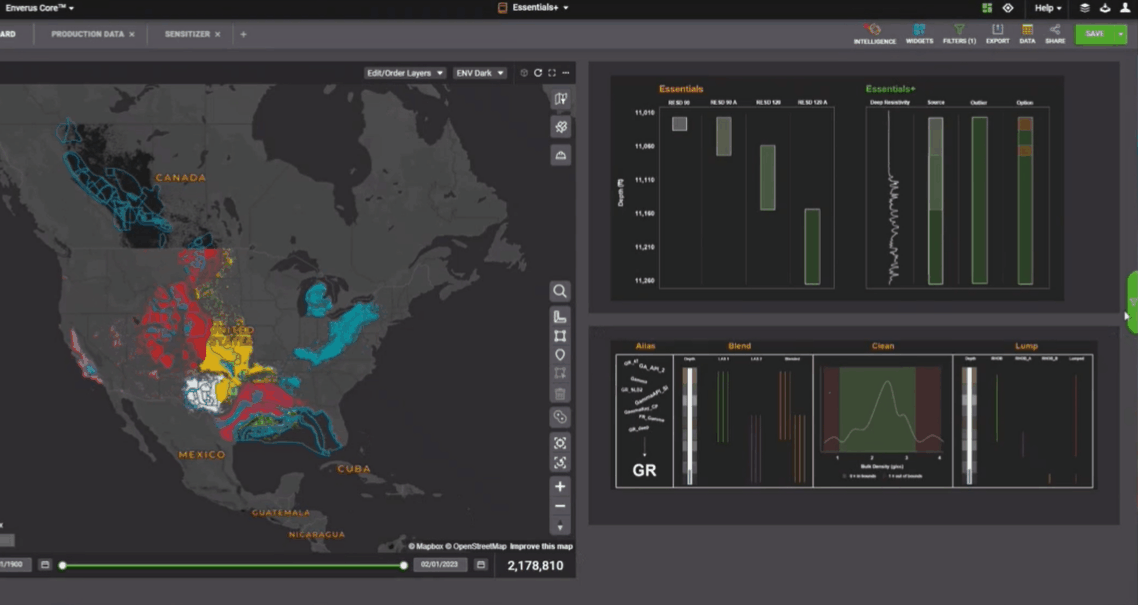Open the Intelligence tool in the toolbar
The image size is (1138, 605).
point(874,33)
